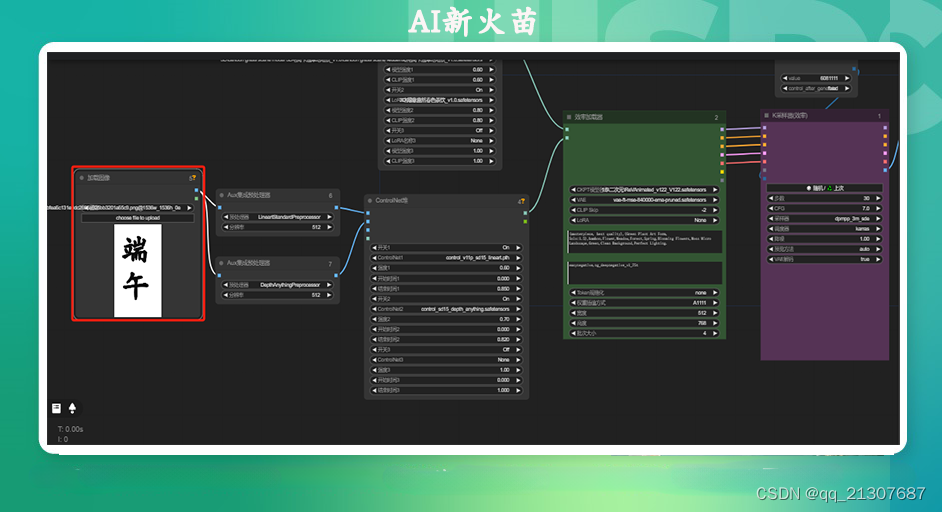The image size is (942, 512).
Task: Click the right arrow on the 降噪 1.00 row
Action: (878, 239)
